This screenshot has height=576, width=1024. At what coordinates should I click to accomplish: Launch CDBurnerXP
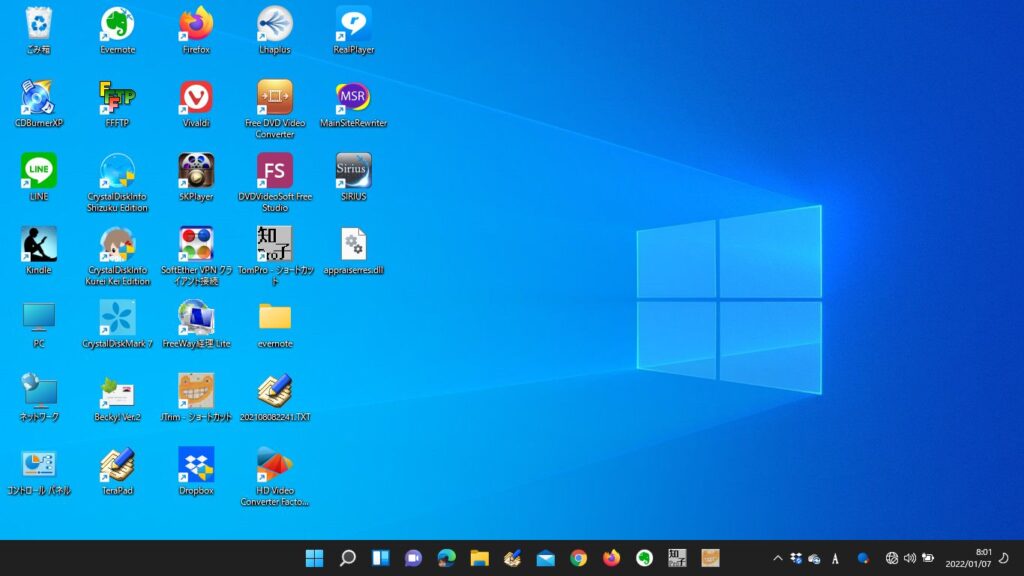click(x=38, y=97)
